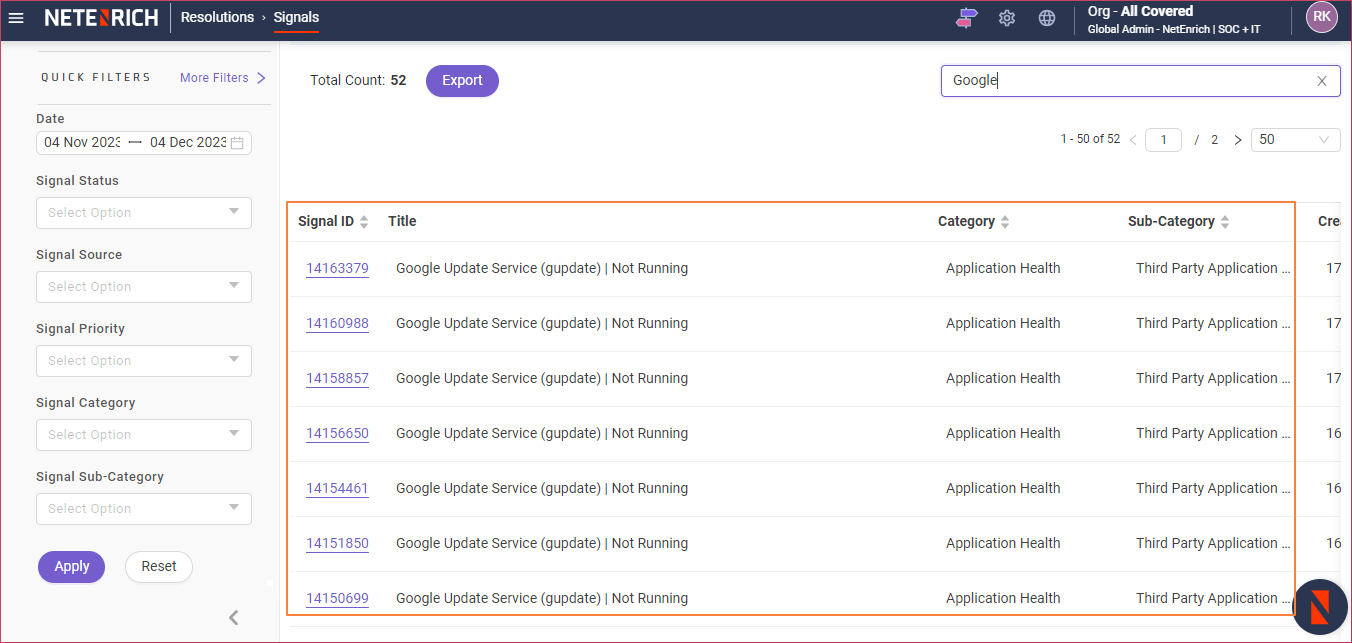
Task: Open the Signal Sub-Category dropdown
Action: tap(144, 509)
